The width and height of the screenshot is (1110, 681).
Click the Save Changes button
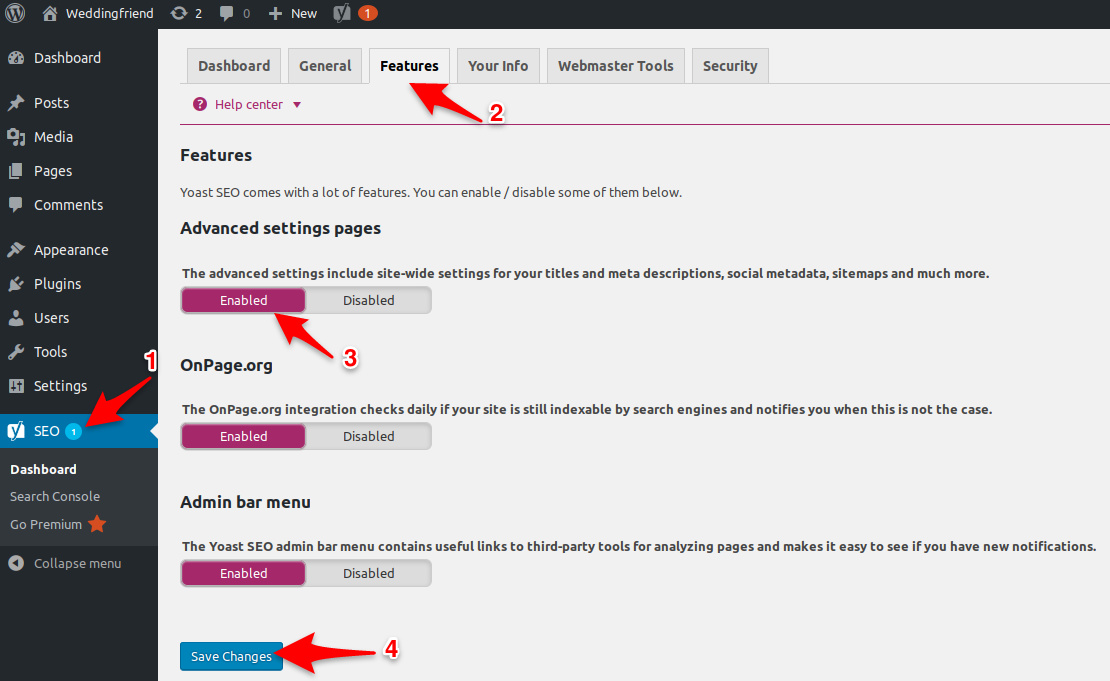[x=231, y=656]
